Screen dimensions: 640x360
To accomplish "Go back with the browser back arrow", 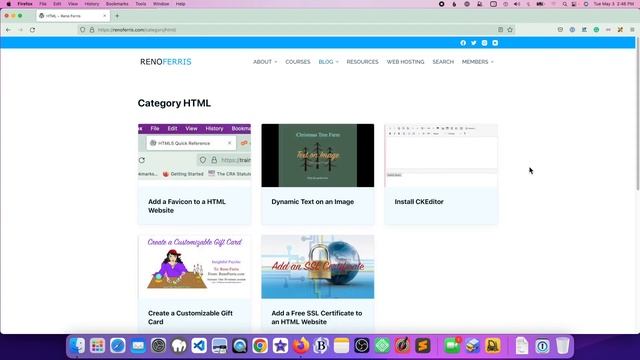I will (x=8, y=30).
